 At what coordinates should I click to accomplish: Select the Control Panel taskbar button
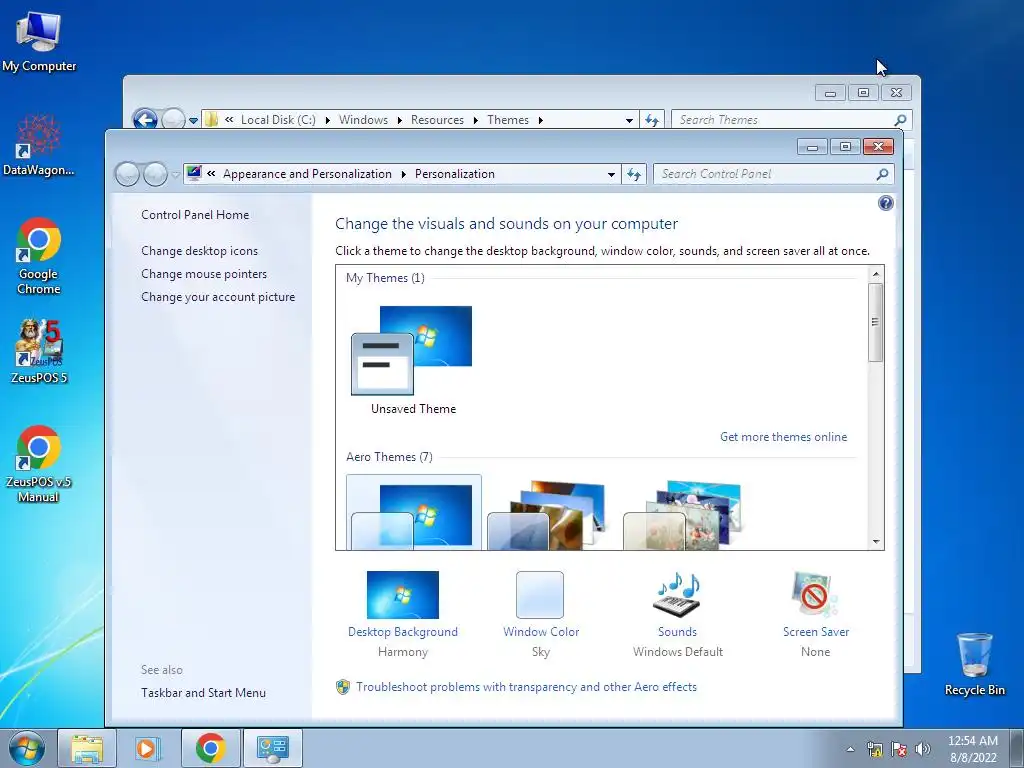272,748
